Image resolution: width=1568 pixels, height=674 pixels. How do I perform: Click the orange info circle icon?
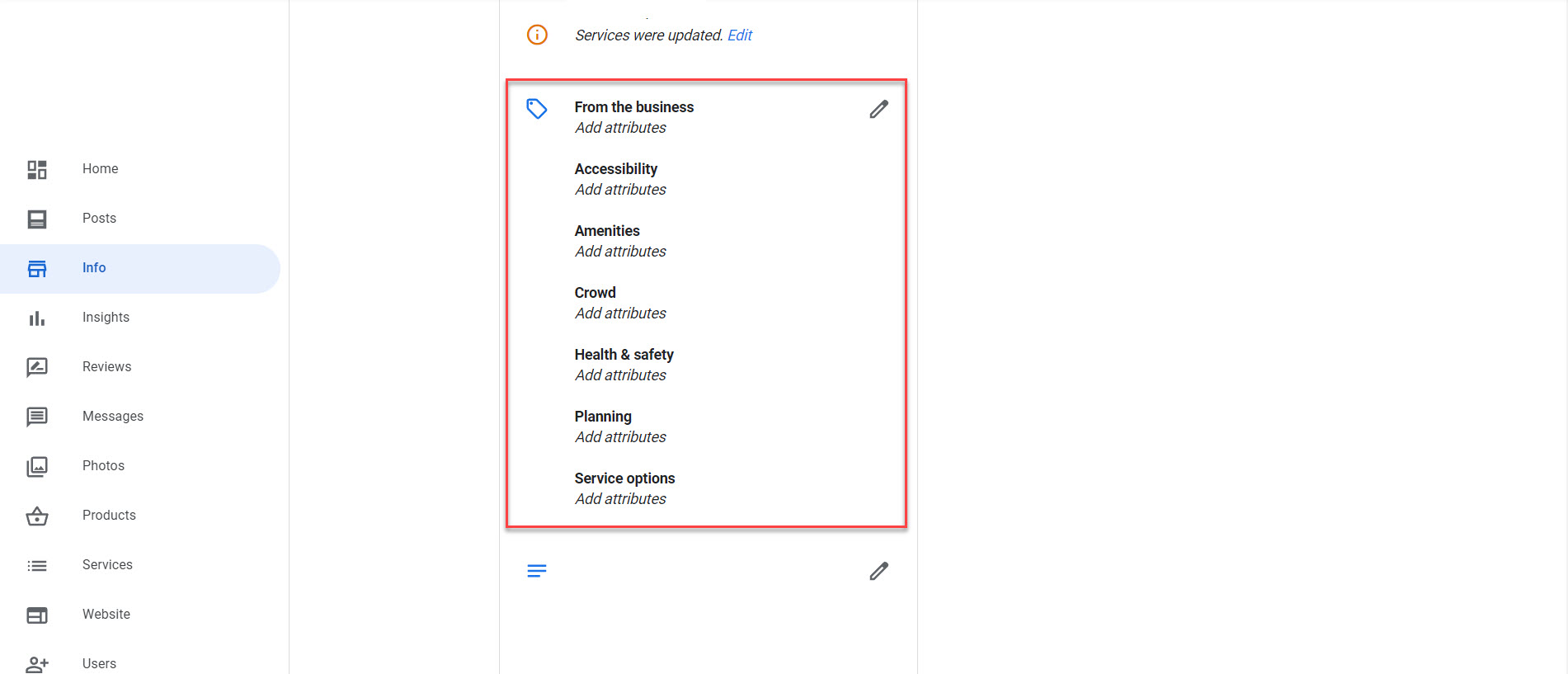(537, 35)
